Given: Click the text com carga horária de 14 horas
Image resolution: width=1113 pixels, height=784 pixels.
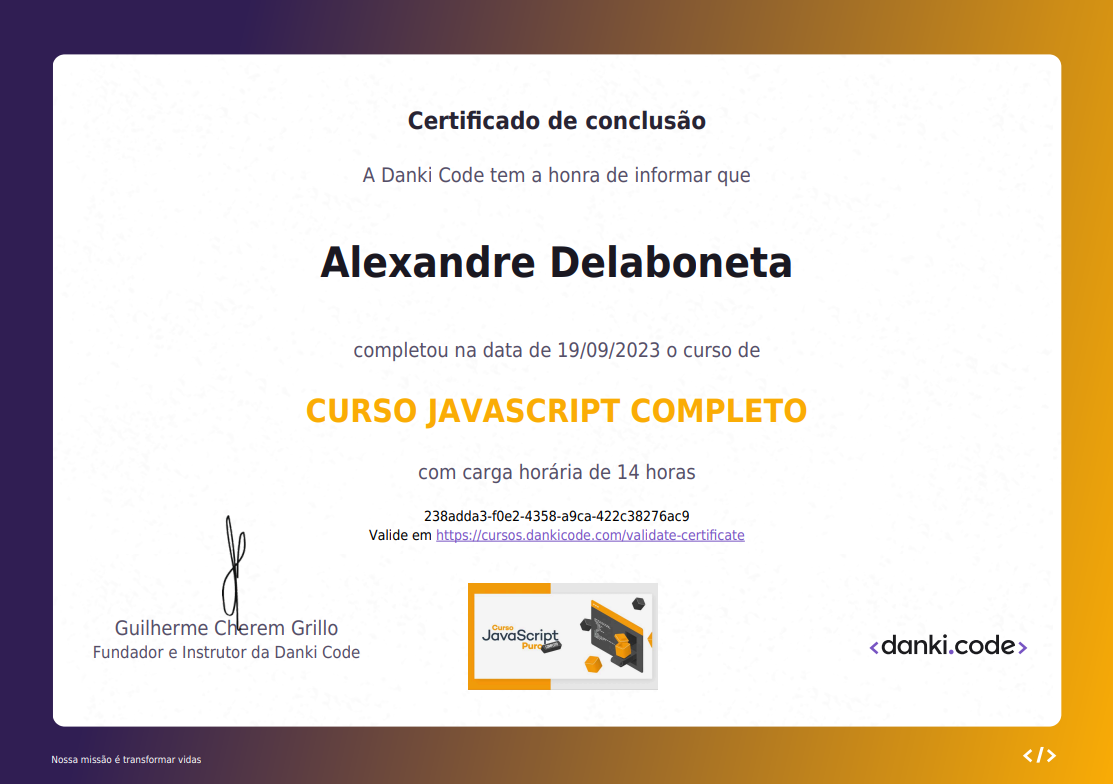Looking at the screenshot, I should (556, 473).
